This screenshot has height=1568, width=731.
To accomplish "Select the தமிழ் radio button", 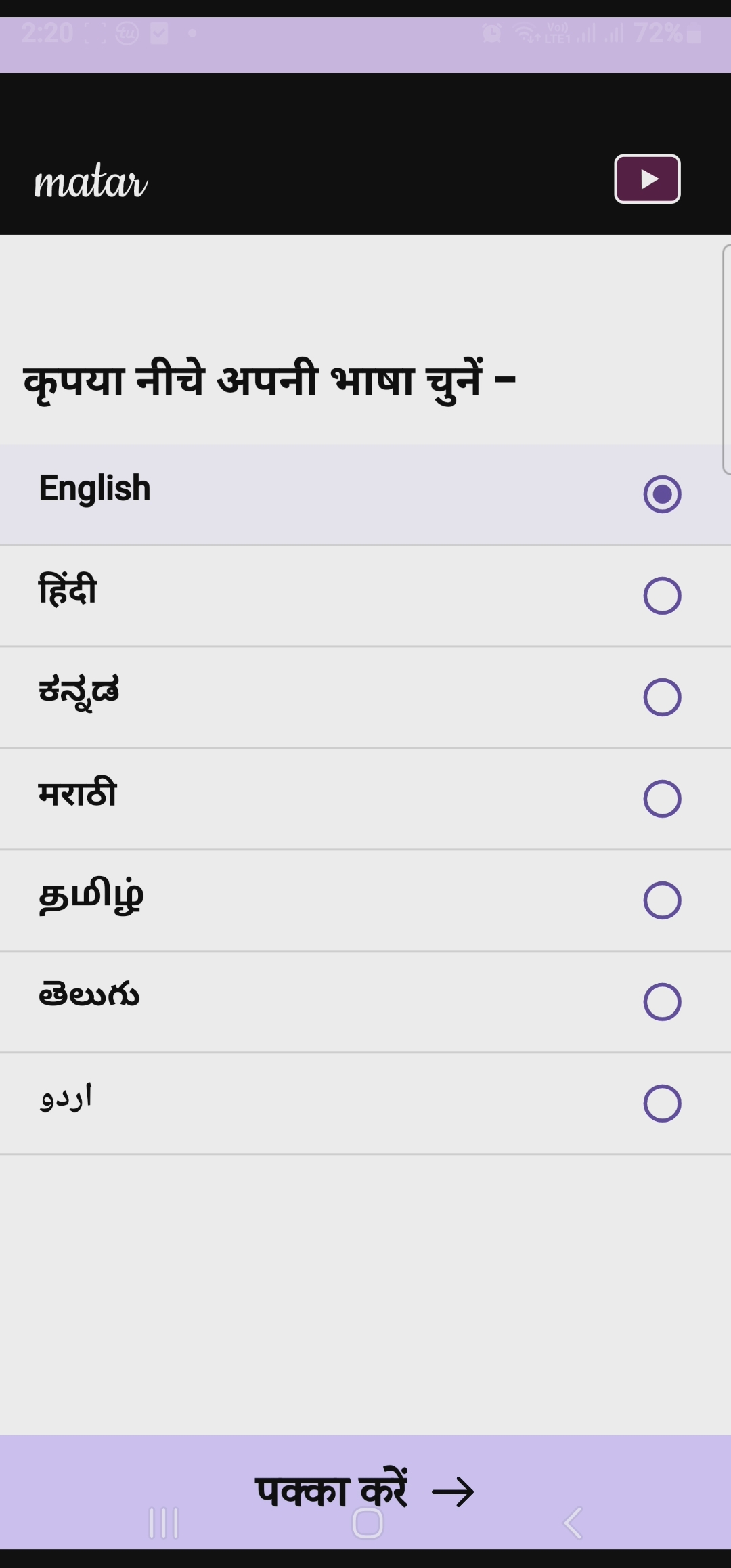I will coord(662,900).
